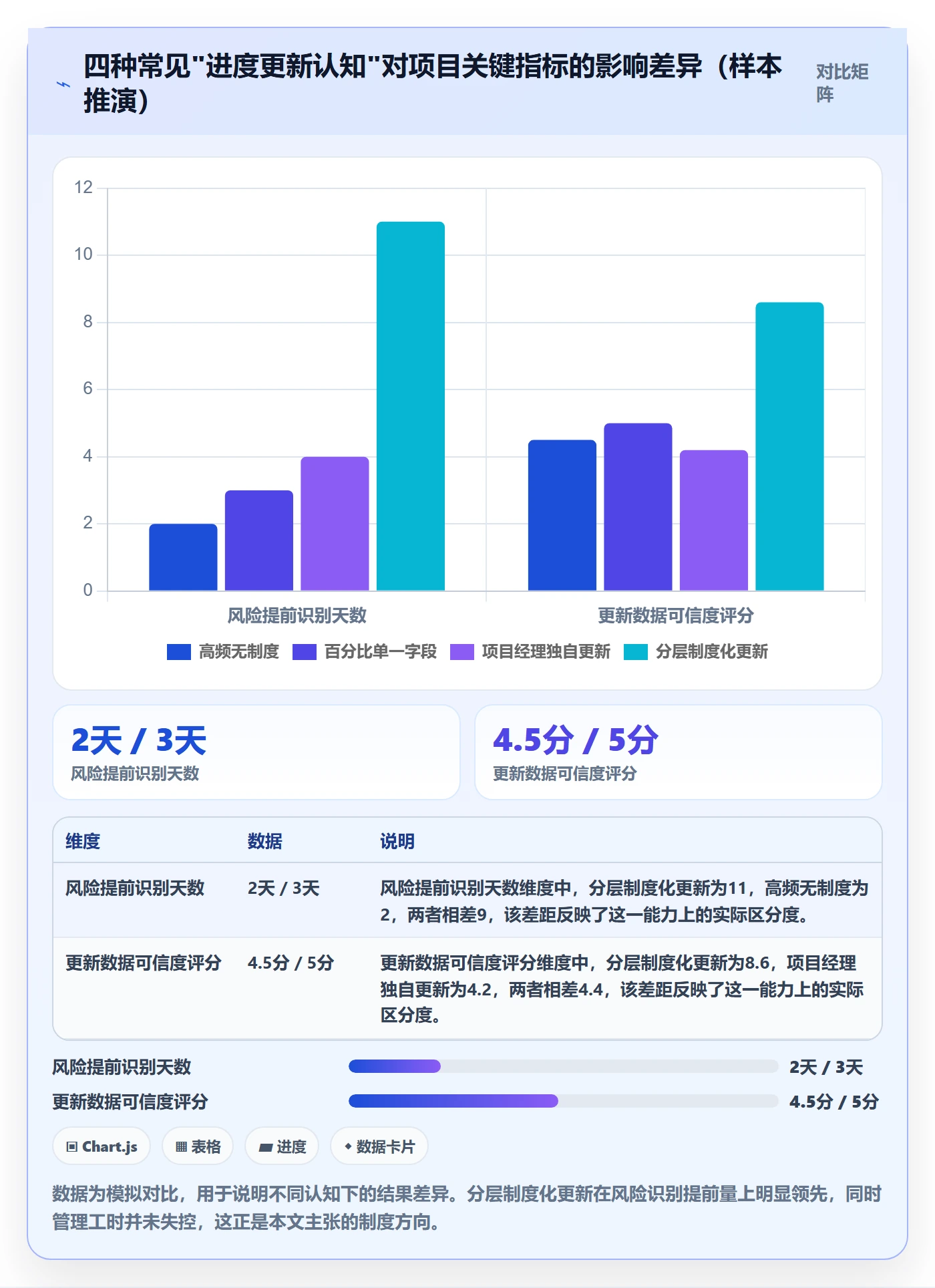Click the 百分比单一字段 bar valued 5
935x1288 pixels.
638,506
